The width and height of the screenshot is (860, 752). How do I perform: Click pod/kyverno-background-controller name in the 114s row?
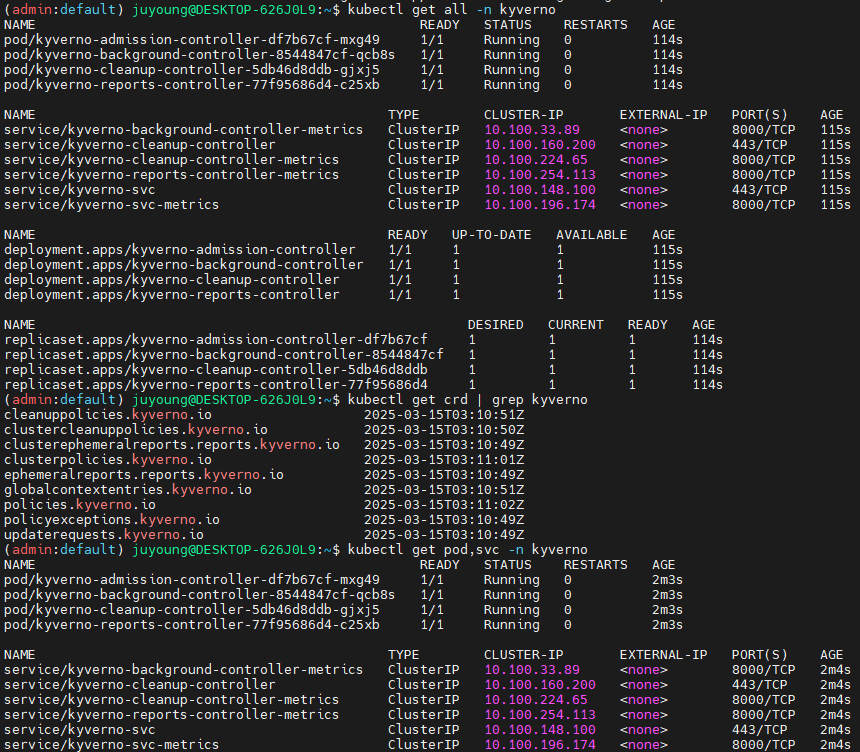point(199,54)
